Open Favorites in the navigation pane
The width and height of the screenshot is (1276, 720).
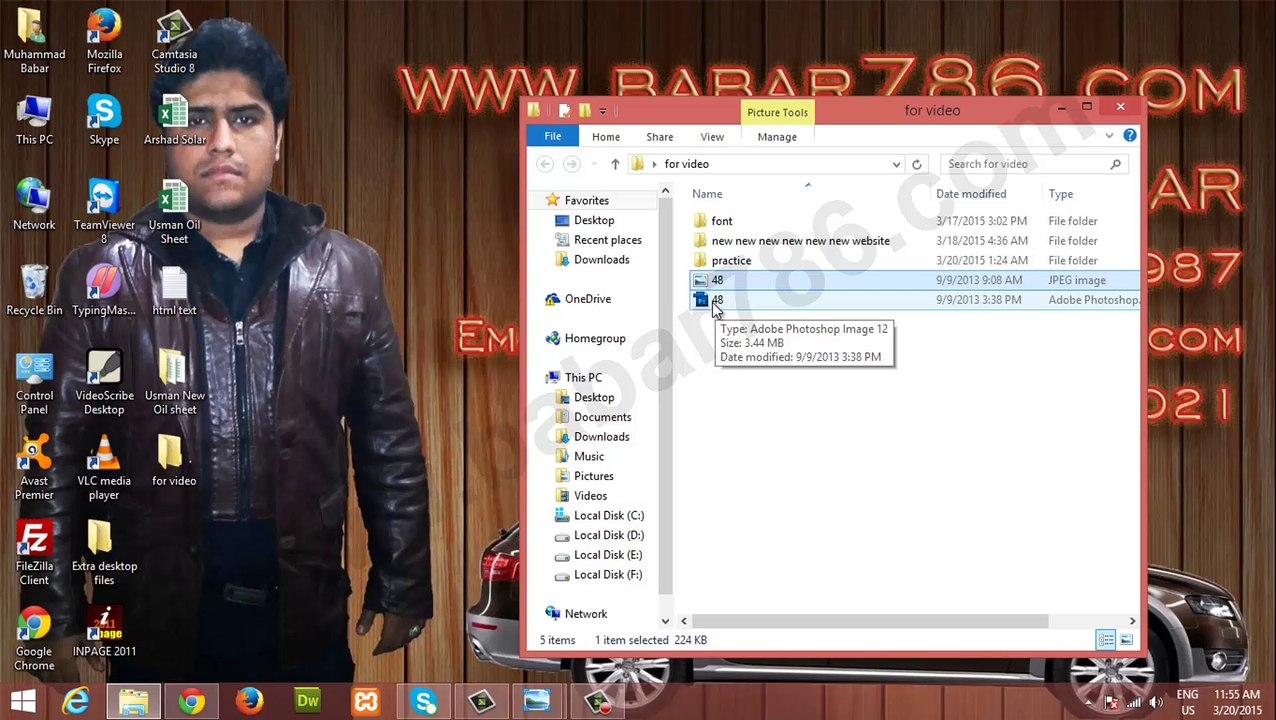pyautogui.click(x=586, y=201)
